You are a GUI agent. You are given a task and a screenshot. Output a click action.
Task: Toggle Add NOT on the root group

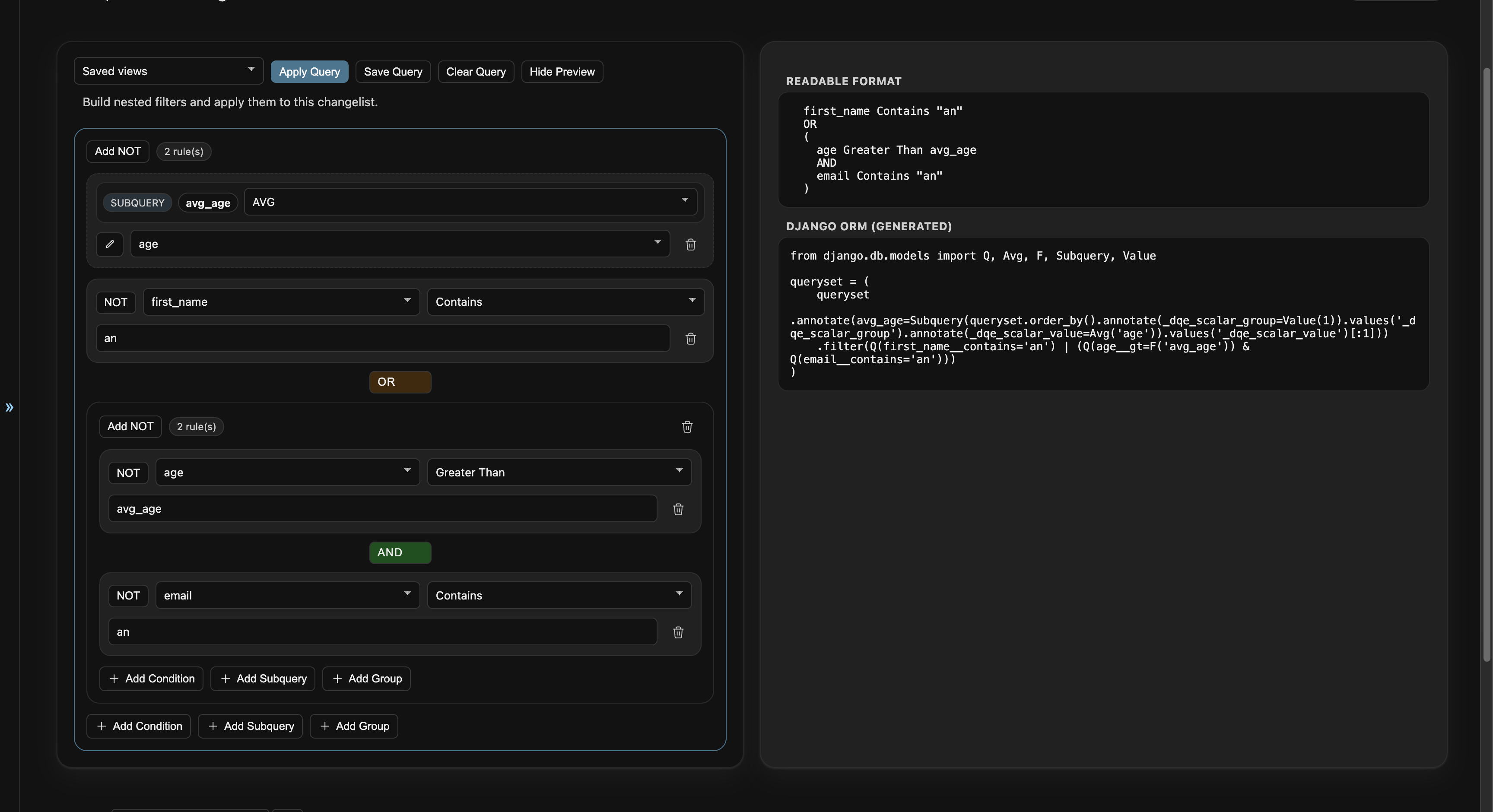pyautogui.click(x=118, y=151)
